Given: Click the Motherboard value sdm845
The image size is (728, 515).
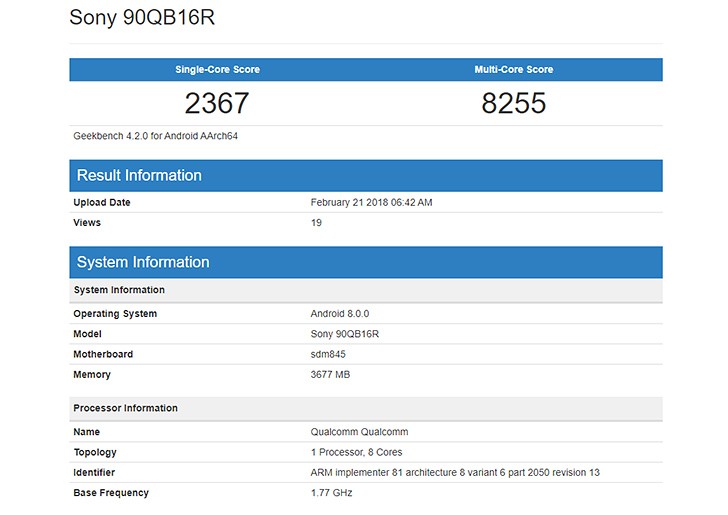Looking at the screenshot, I should (x=328, y=354).
